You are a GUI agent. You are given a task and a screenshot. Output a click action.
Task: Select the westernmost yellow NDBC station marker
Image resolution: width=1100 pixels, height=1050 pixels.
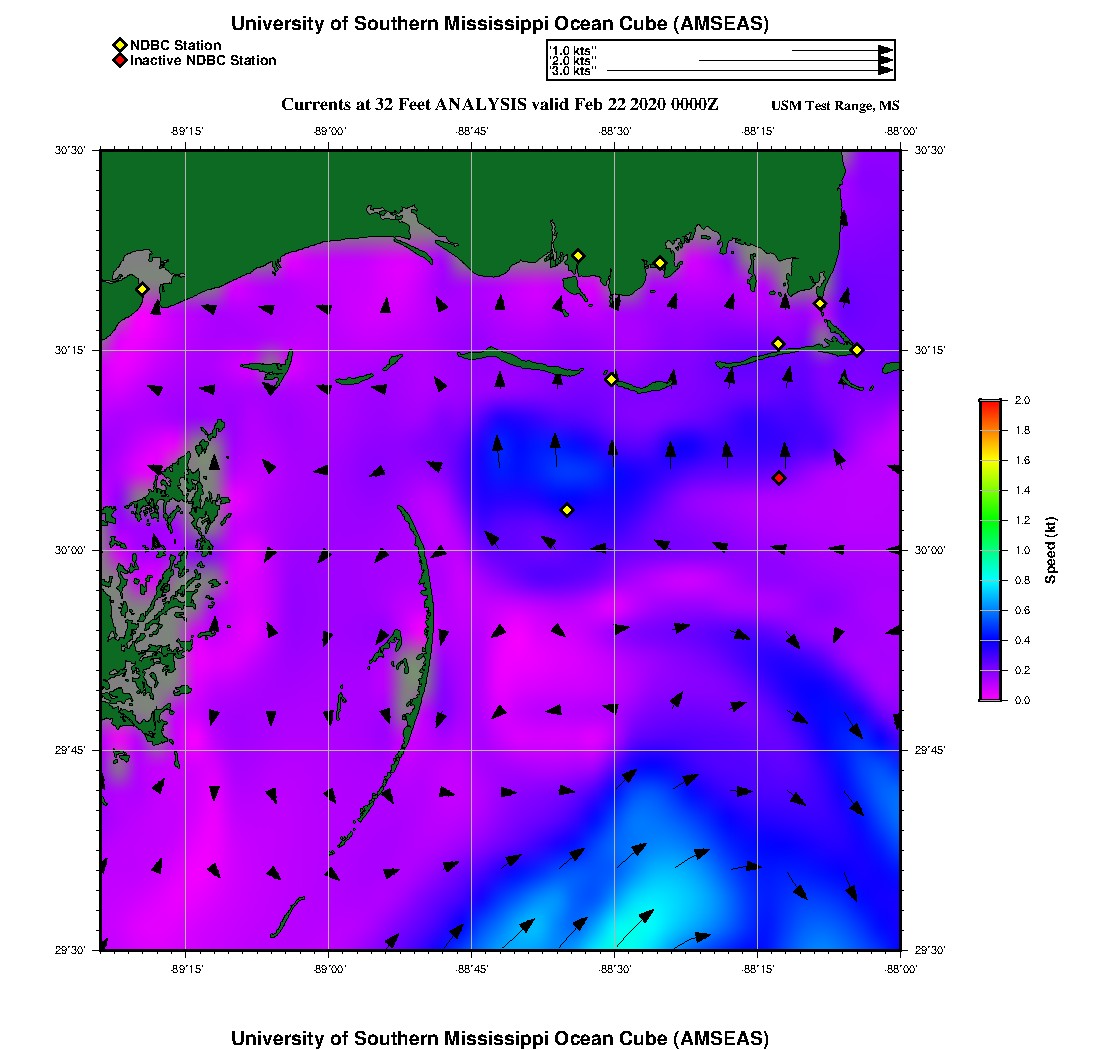[x=142, y=289]
